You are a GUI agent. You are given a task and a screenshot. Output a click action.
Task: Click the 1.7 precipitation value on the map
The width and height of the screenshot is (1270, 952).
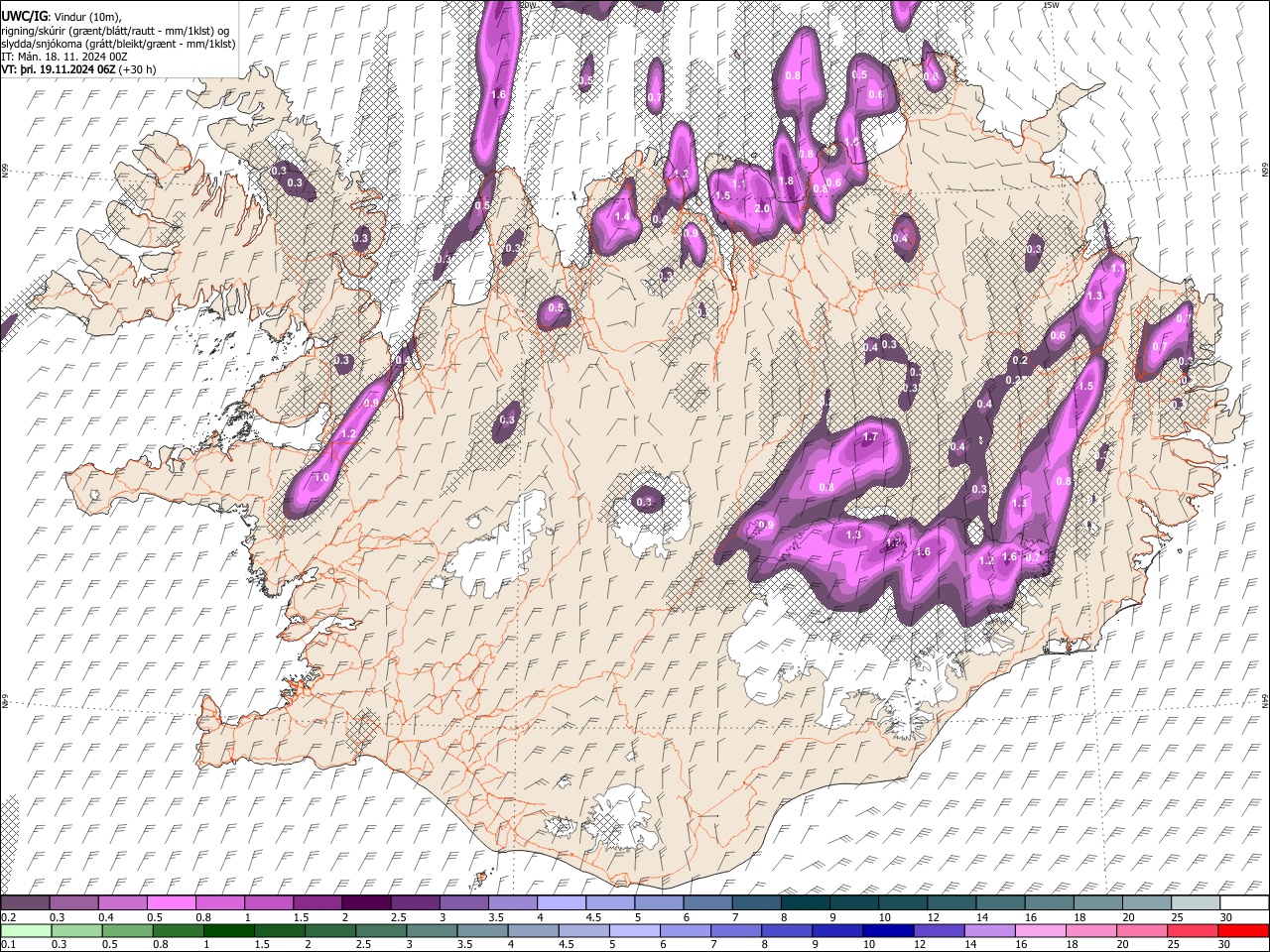point(870,436)
